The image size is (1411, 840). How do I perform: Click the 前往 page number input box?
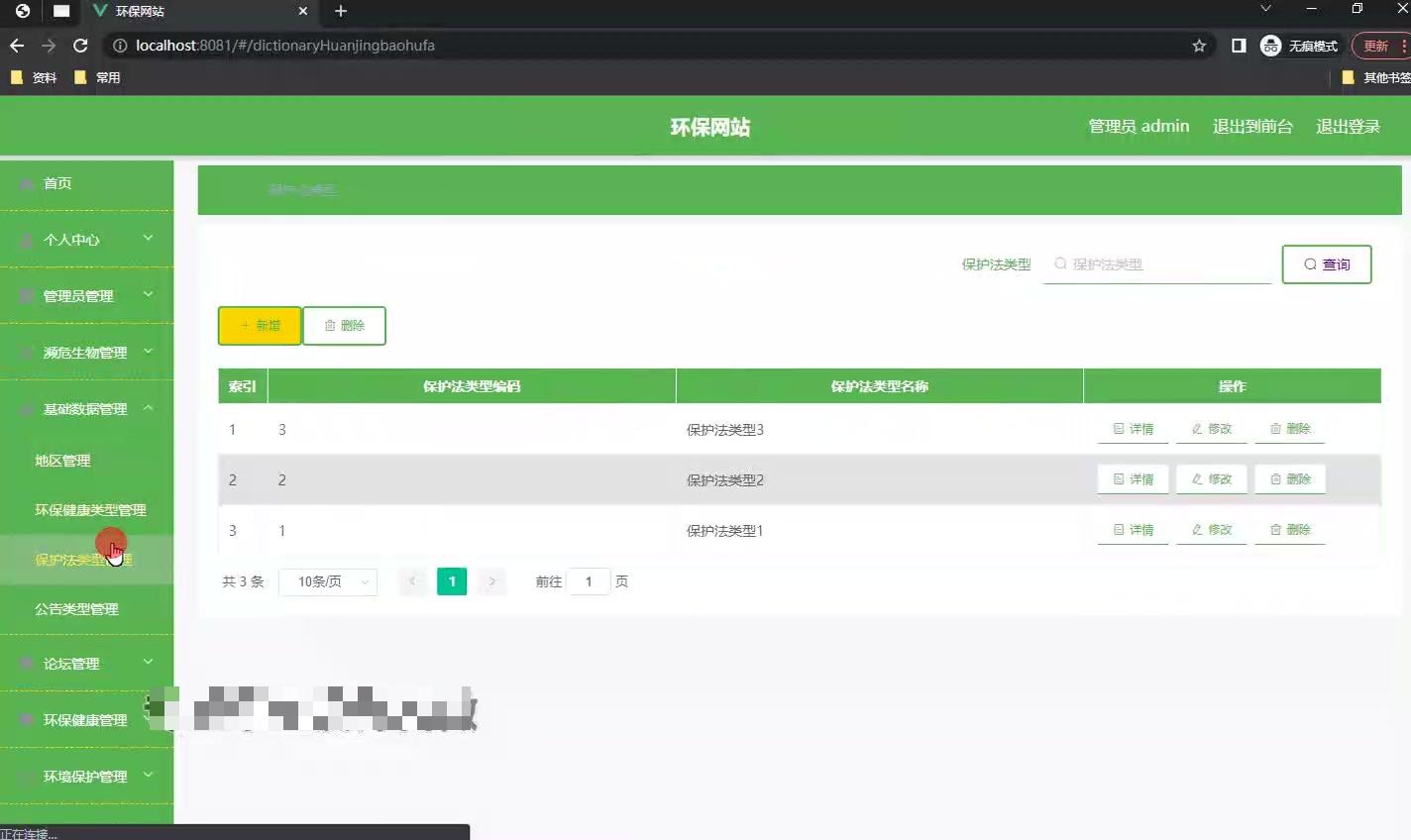[589, 581]
